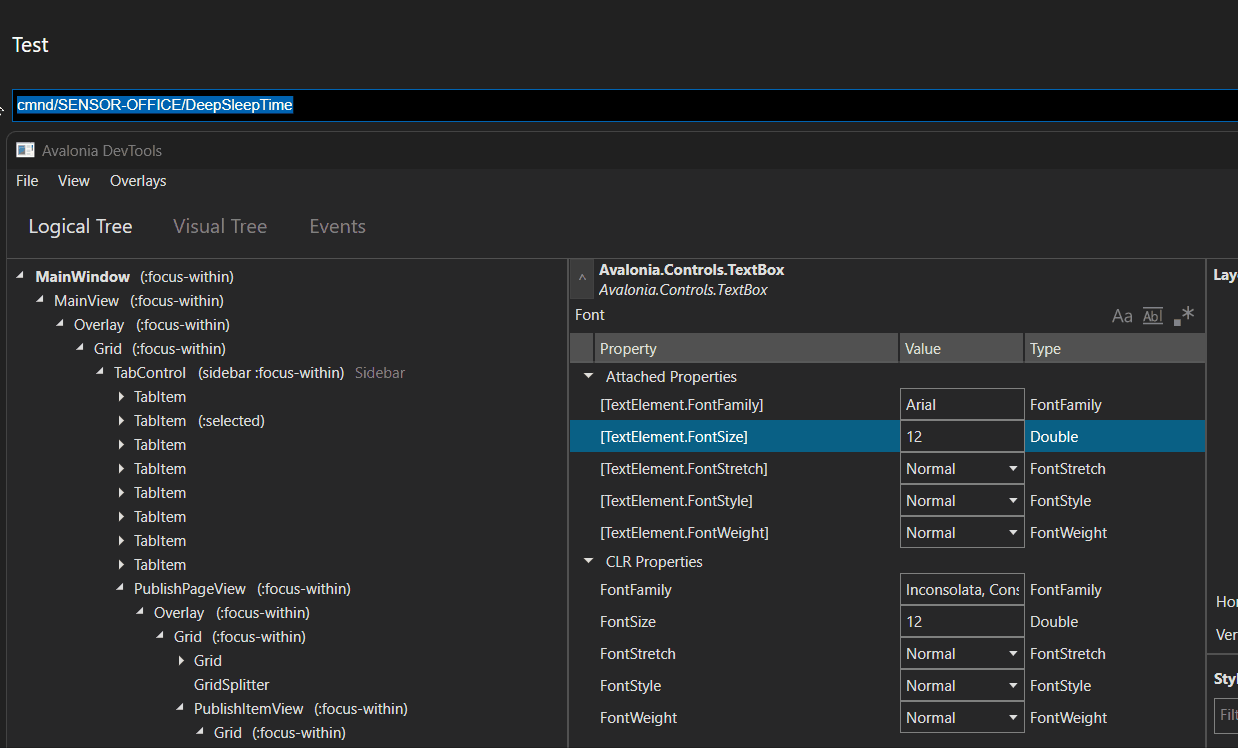The image size is (1238, 748).
Task: Toggle the match case "Aa" filter icon
Action: pos(1122,315)
